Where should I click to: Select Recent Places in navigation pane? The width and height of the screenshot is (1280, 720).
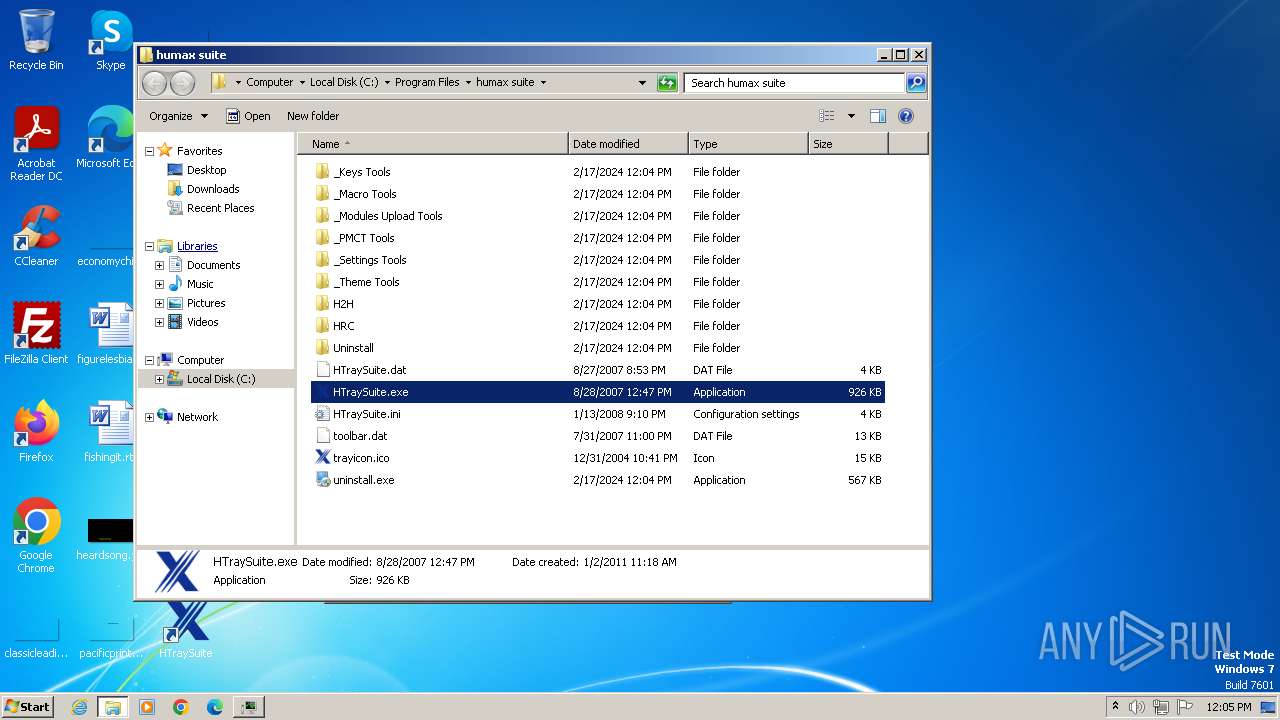tap(210, 208)
